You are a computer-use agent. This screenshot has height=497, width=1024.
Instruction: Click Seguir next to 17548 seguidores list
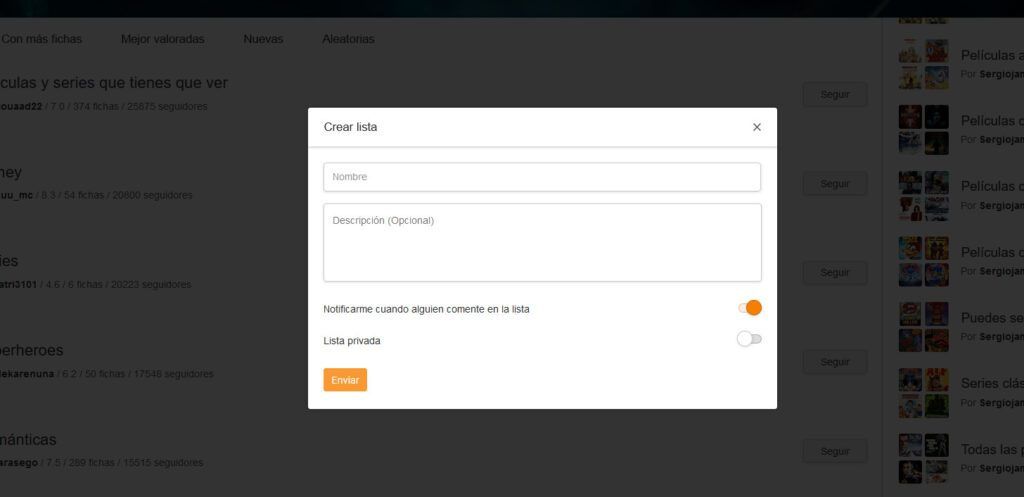[x=835, y=362]
